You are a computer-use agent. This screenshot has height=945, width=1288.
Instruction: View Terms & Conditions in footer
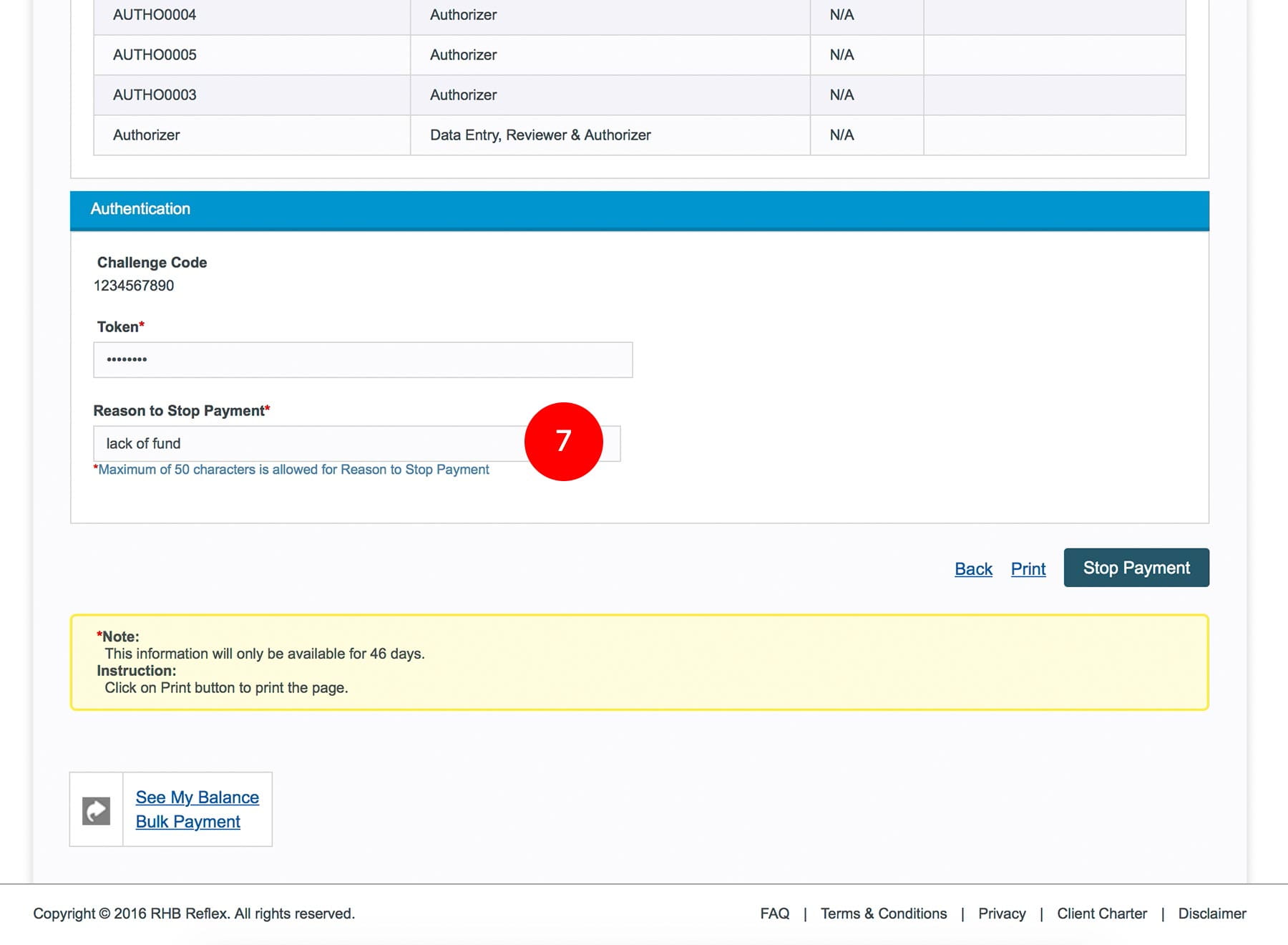(883, 913)
